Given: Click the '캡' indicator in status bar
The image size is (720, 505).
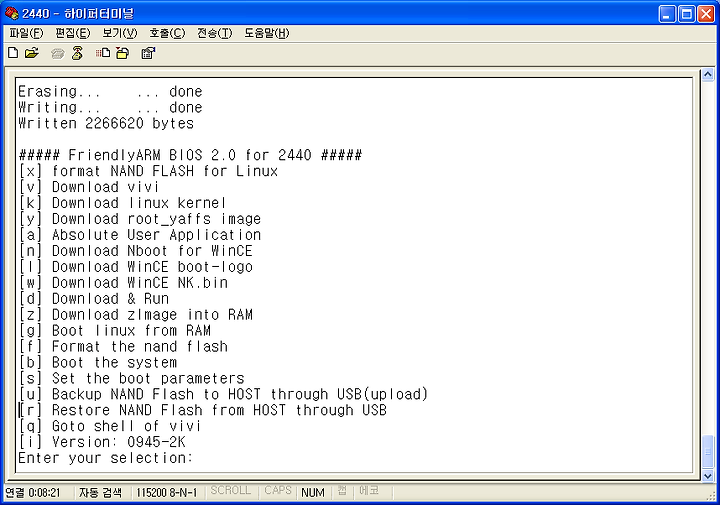Looking at the screenshot, I should [x=342, y=491].
